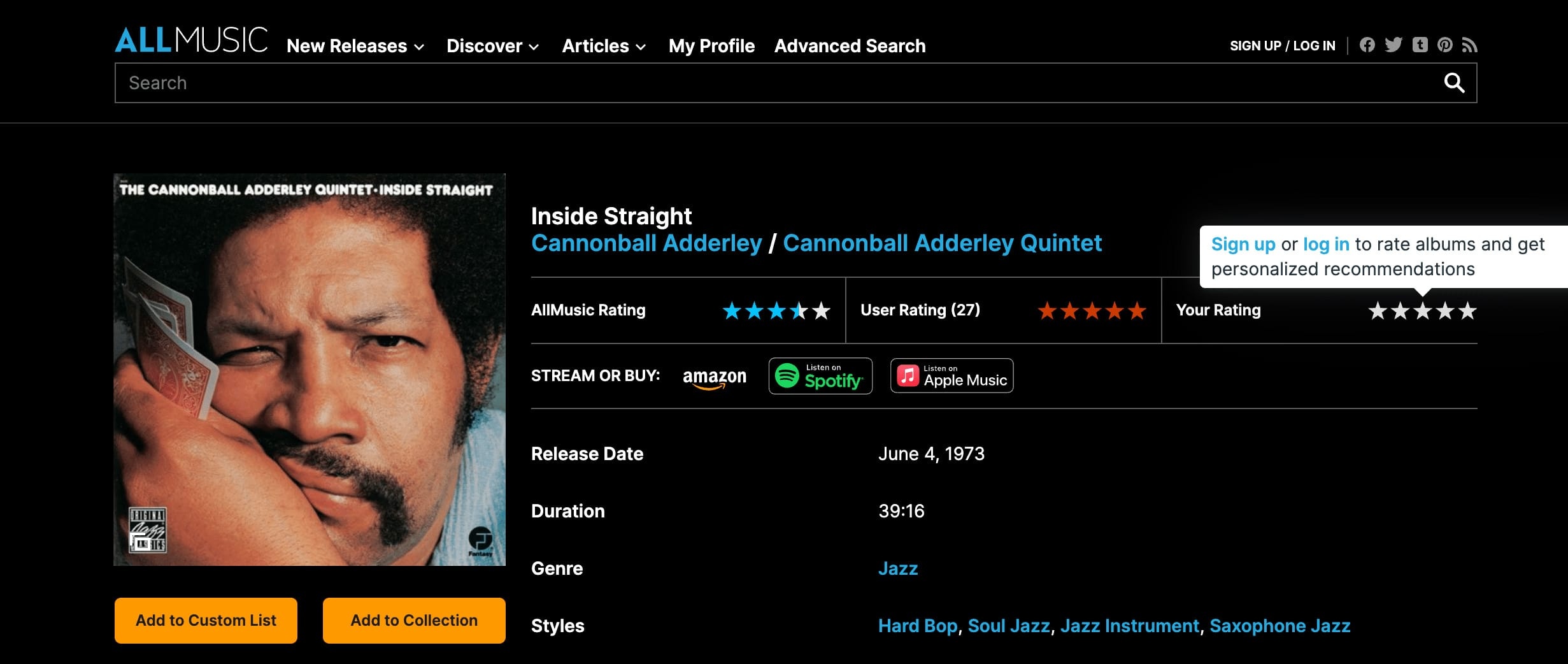Click the search magnifying glass icon
Screen dimensions: 1568x664
point(1455,82)
